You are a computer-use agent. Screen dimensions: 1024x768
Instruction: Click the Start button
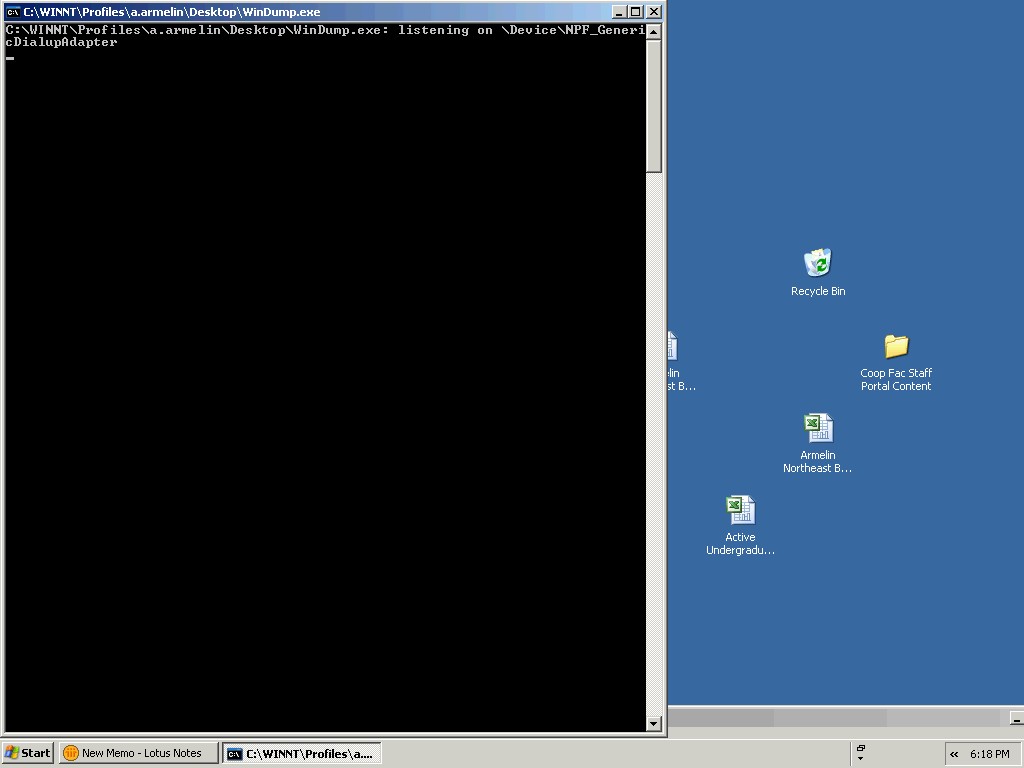coord(28,753)
